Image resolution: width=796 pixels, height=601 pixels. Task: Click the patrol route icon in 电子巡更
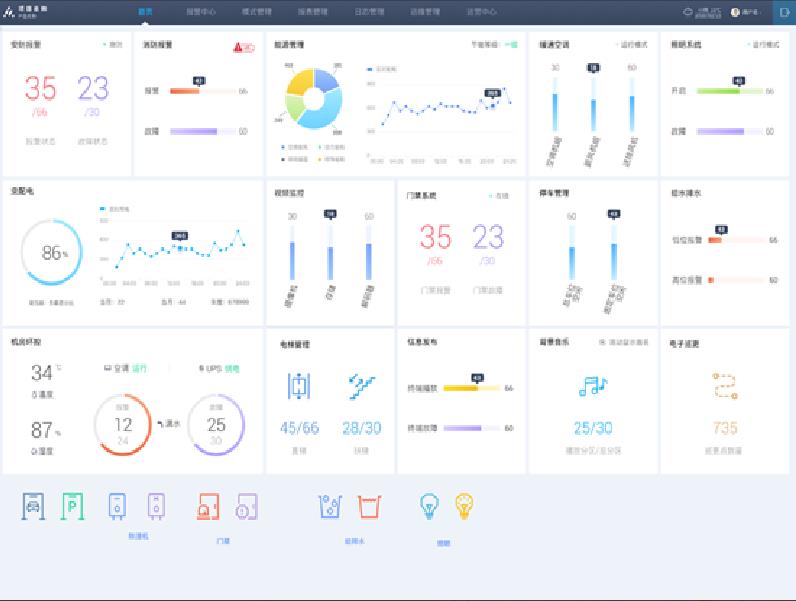[x=725, y=386]
